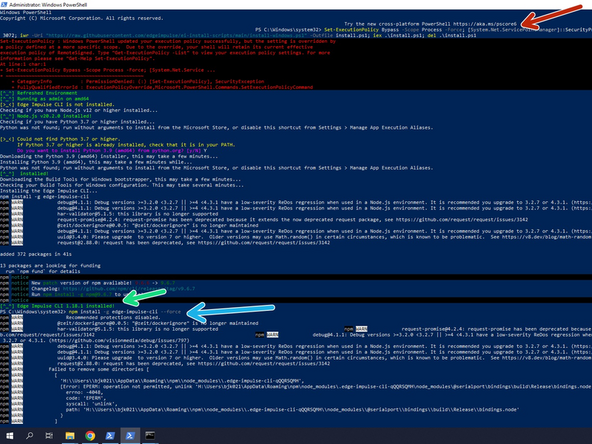Click 'Copyright (C) Microsoft Corporation' line
The image size is (592, 444).
[82, 18]
